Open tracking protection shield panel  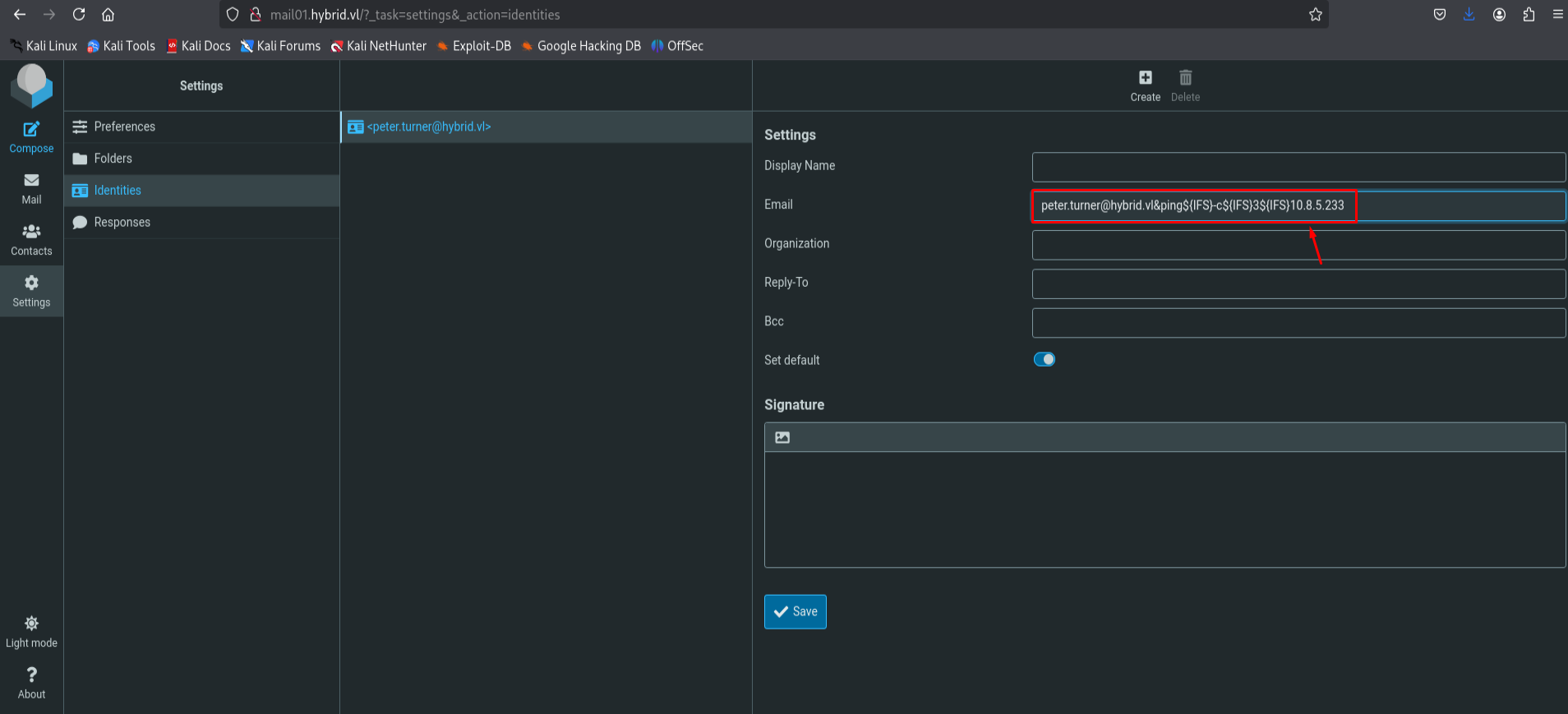click(233, 14)
